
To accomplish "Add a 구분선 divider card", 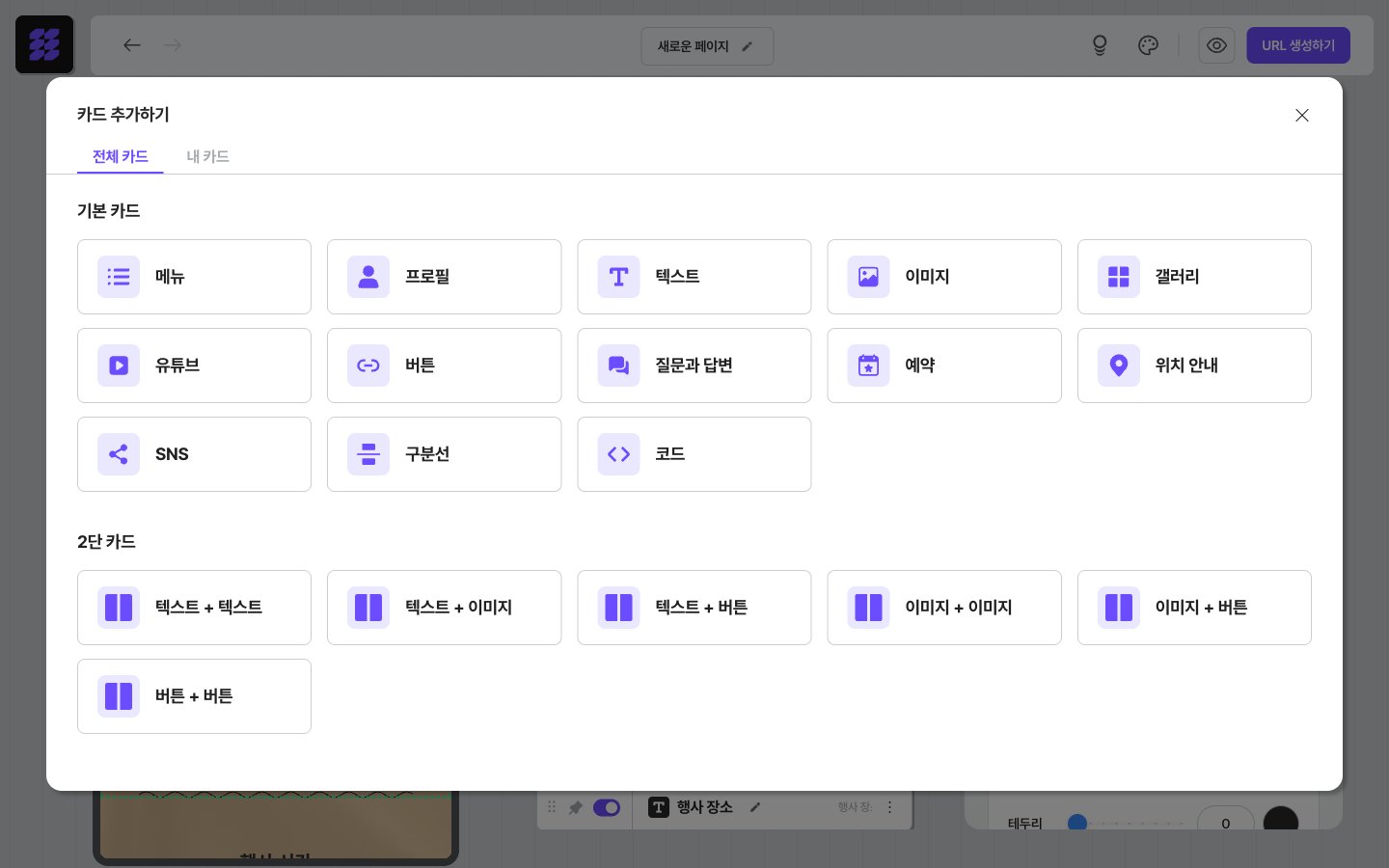I will point(444,454).
